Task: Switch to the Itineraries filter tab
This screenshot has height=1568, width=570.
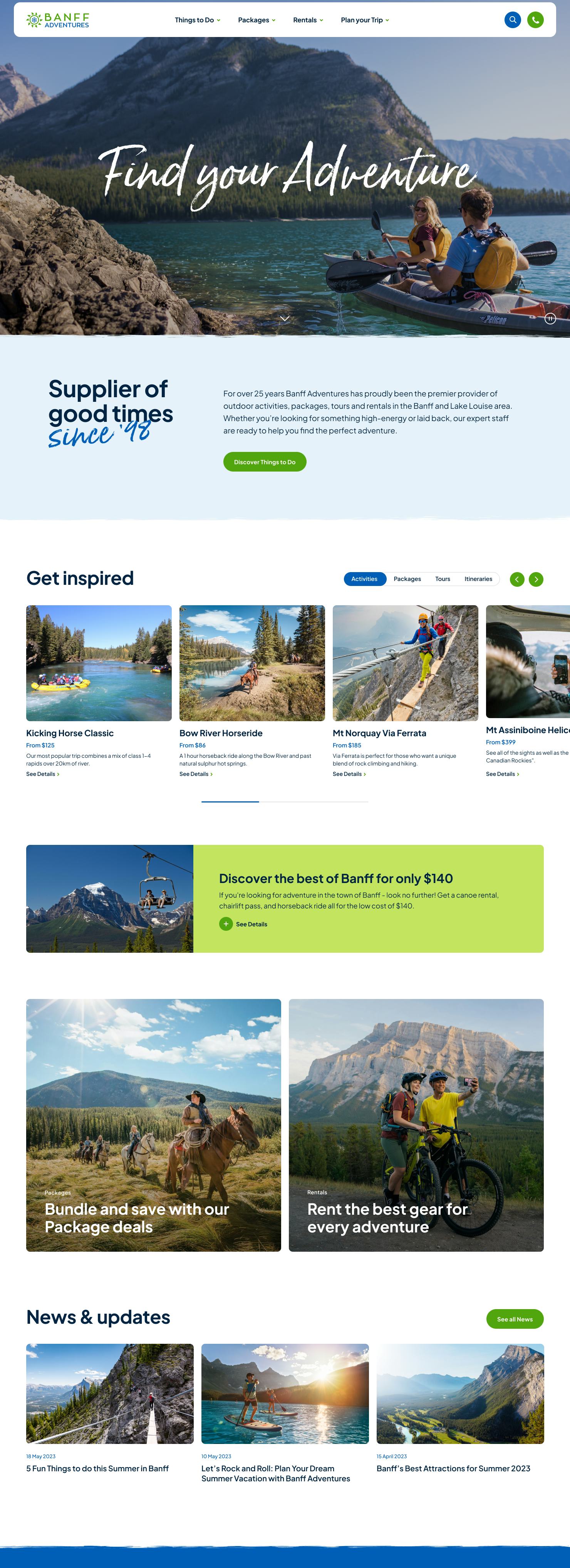Action: [x=478, y=579]
